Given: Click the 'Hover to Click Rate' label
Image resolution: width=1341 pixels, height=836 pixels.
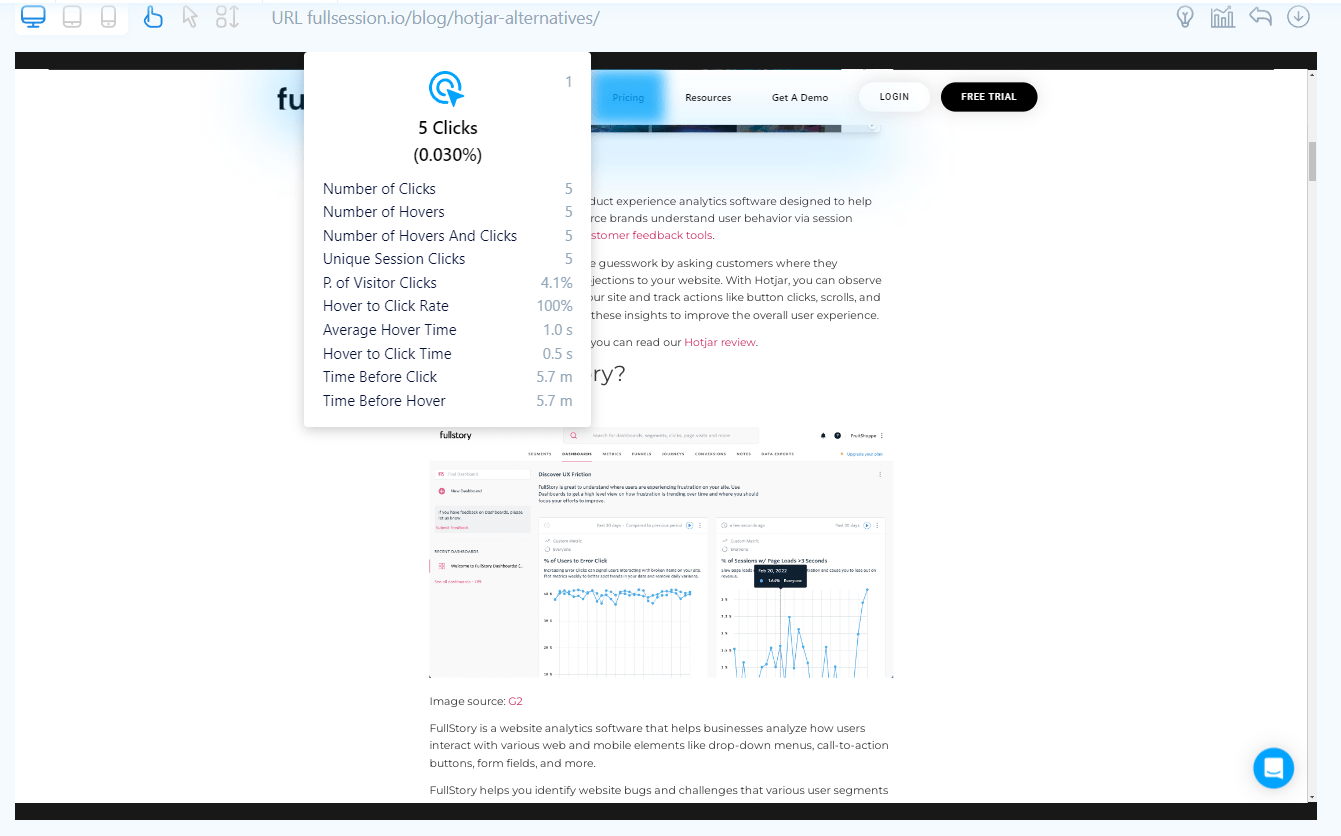Looking at the screenshot, I should coord(385,306).
